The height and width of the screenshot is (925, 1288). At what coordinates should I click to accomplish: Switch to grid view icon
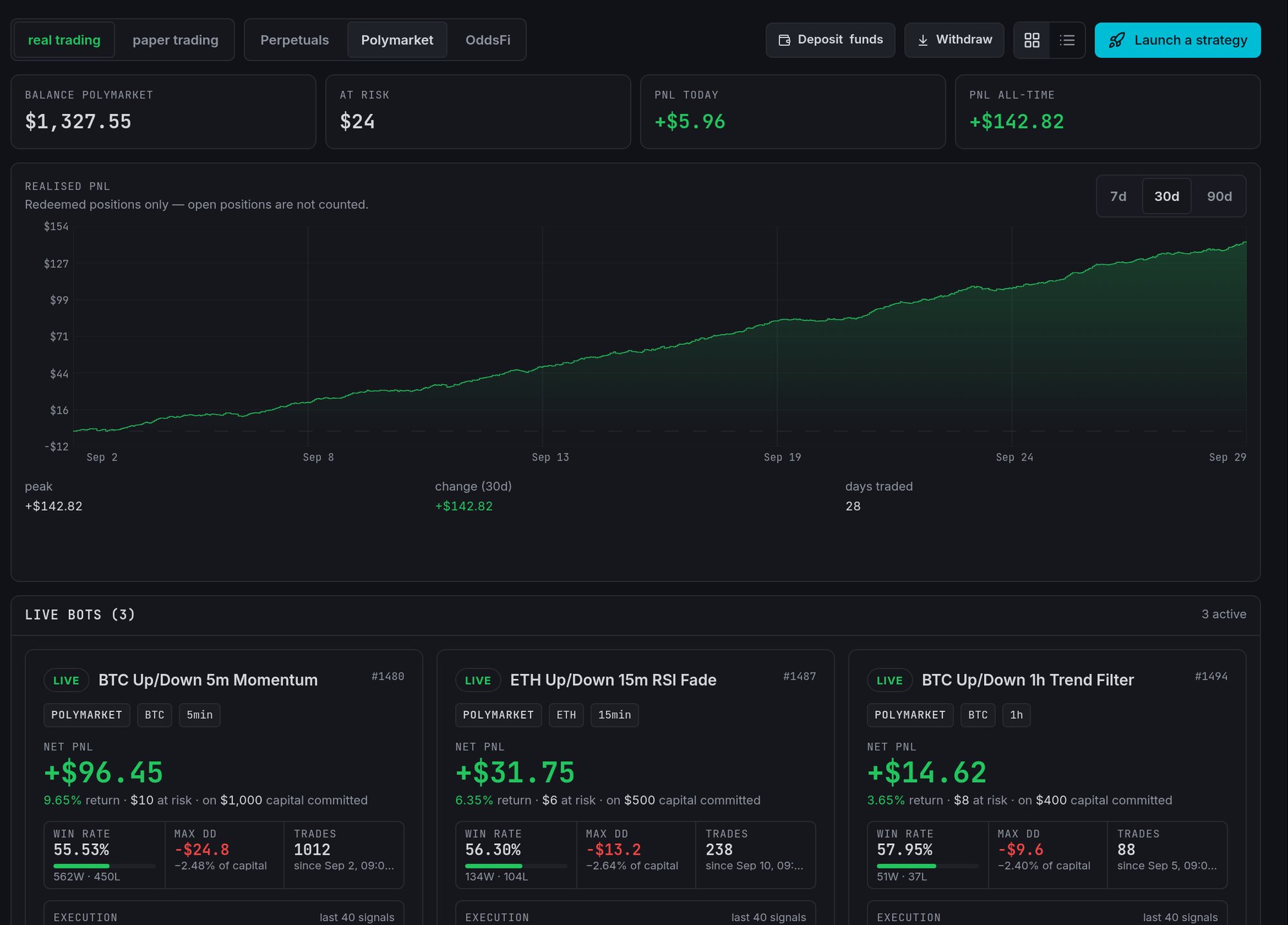1032,40
